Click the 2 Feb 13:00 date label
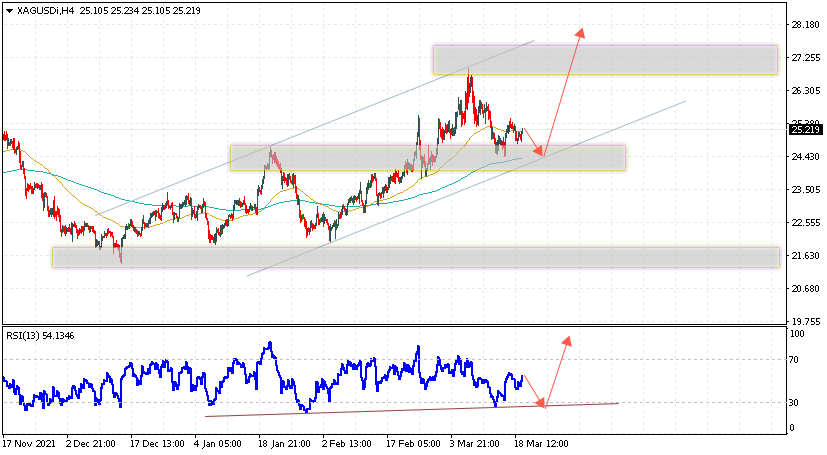This screenshot has height=455, width=827. pyautogui.click(x=347, y=444)
